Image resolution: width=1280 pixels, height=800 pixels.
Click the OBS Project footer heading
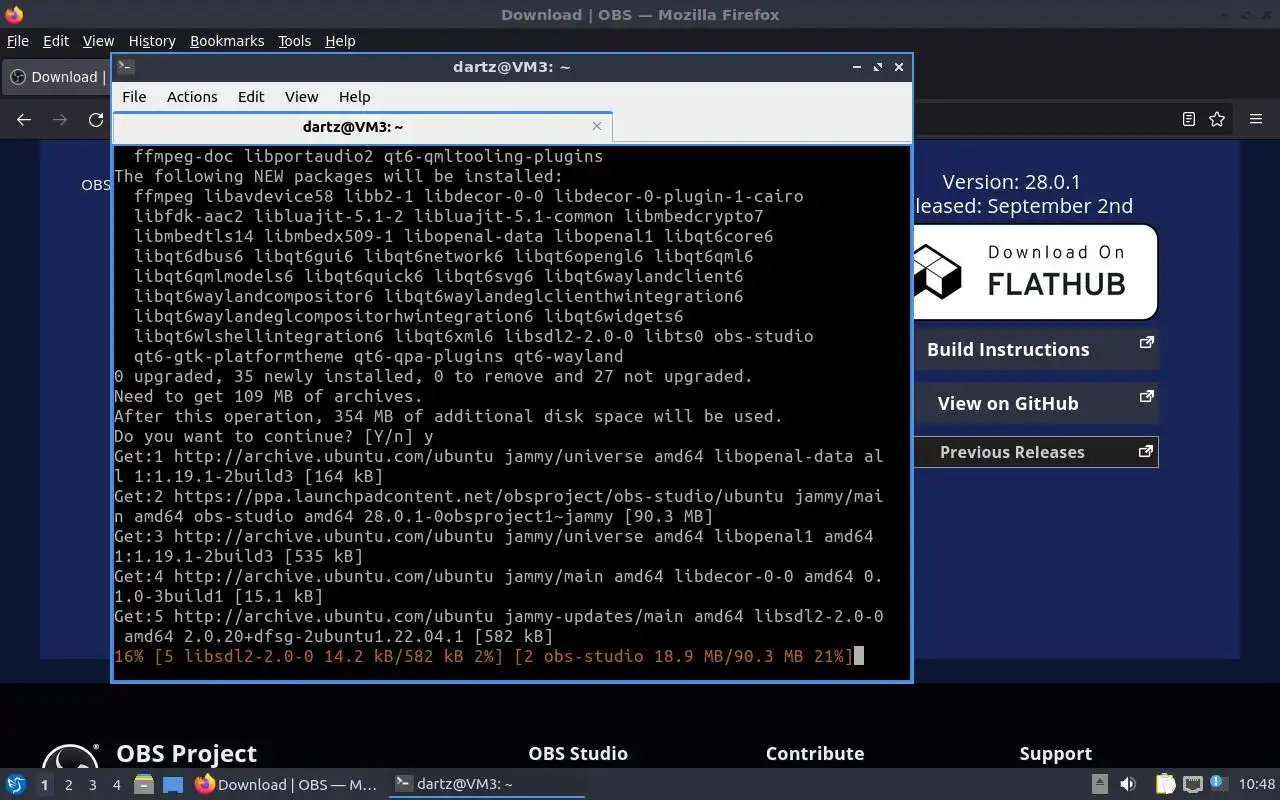tap(186, 753)
